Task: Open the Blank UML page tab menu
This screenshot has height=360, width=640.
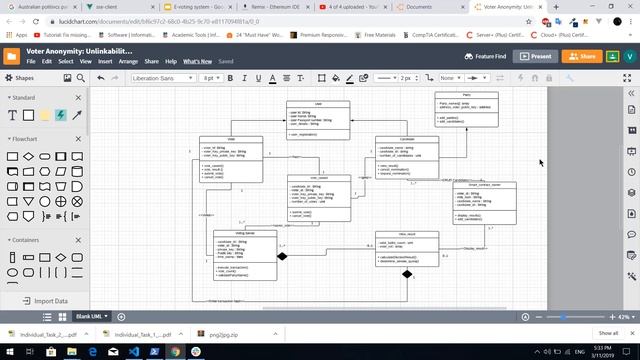Action: 91,316
